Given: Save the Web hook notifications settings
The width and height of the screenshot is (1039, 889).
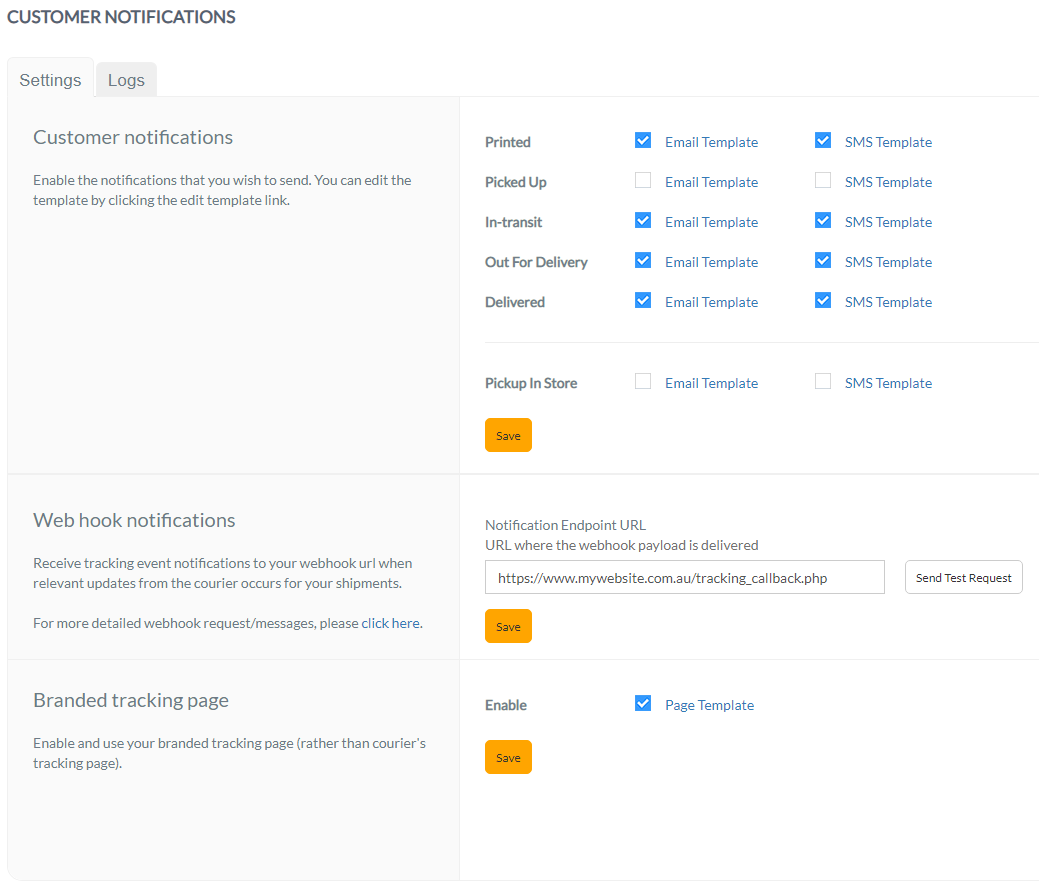Looking at the screenshot, I should tap(508, 626).
